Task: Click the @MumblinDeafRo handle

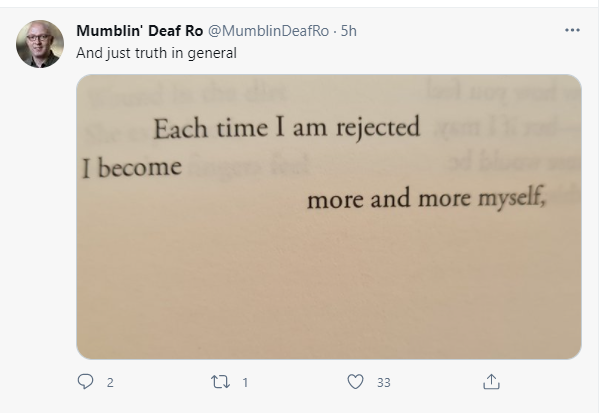Action: 270,31
